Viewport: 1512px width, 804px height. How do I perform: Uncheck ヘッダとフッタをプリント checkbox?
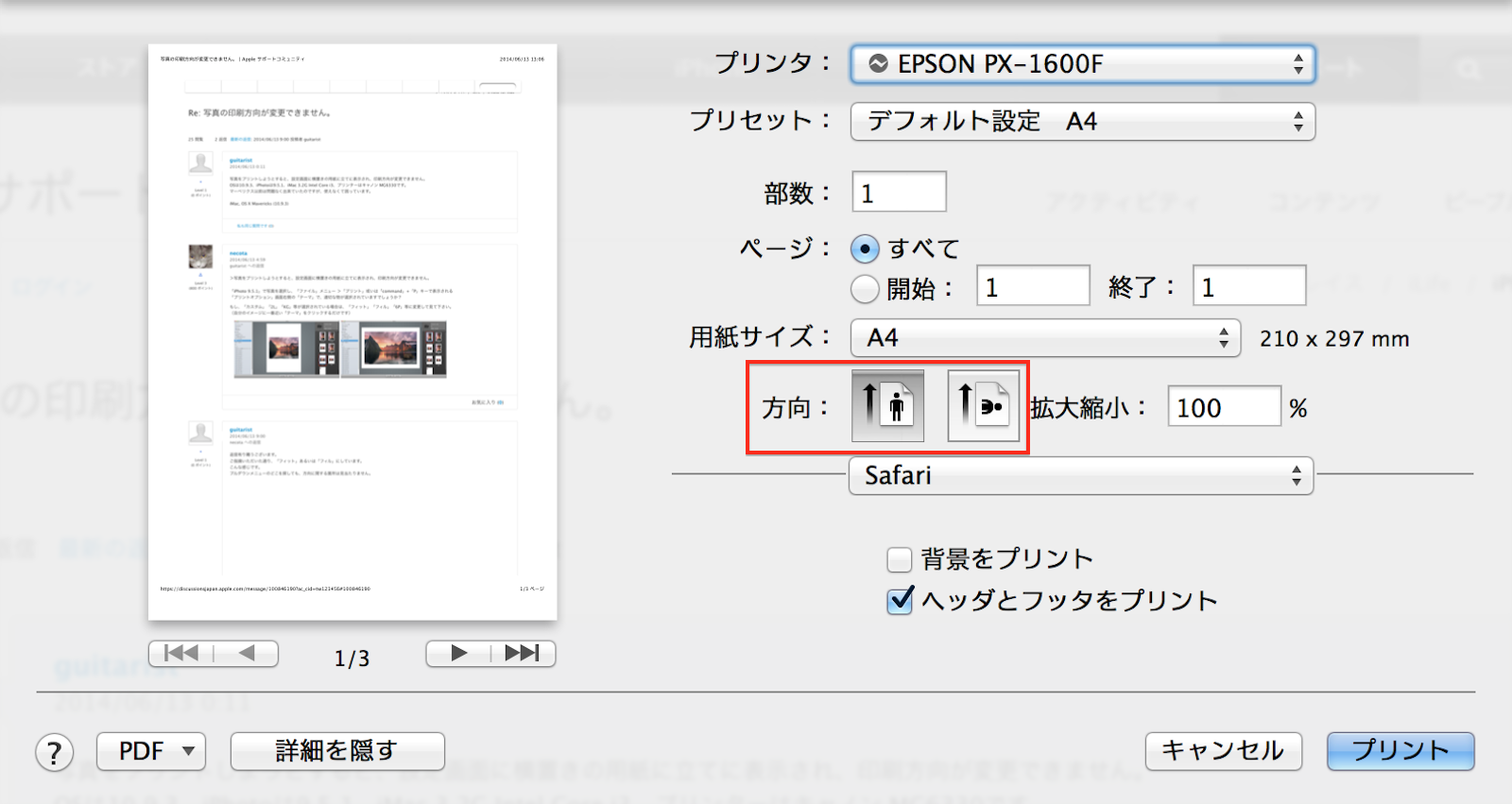(900, 600)
